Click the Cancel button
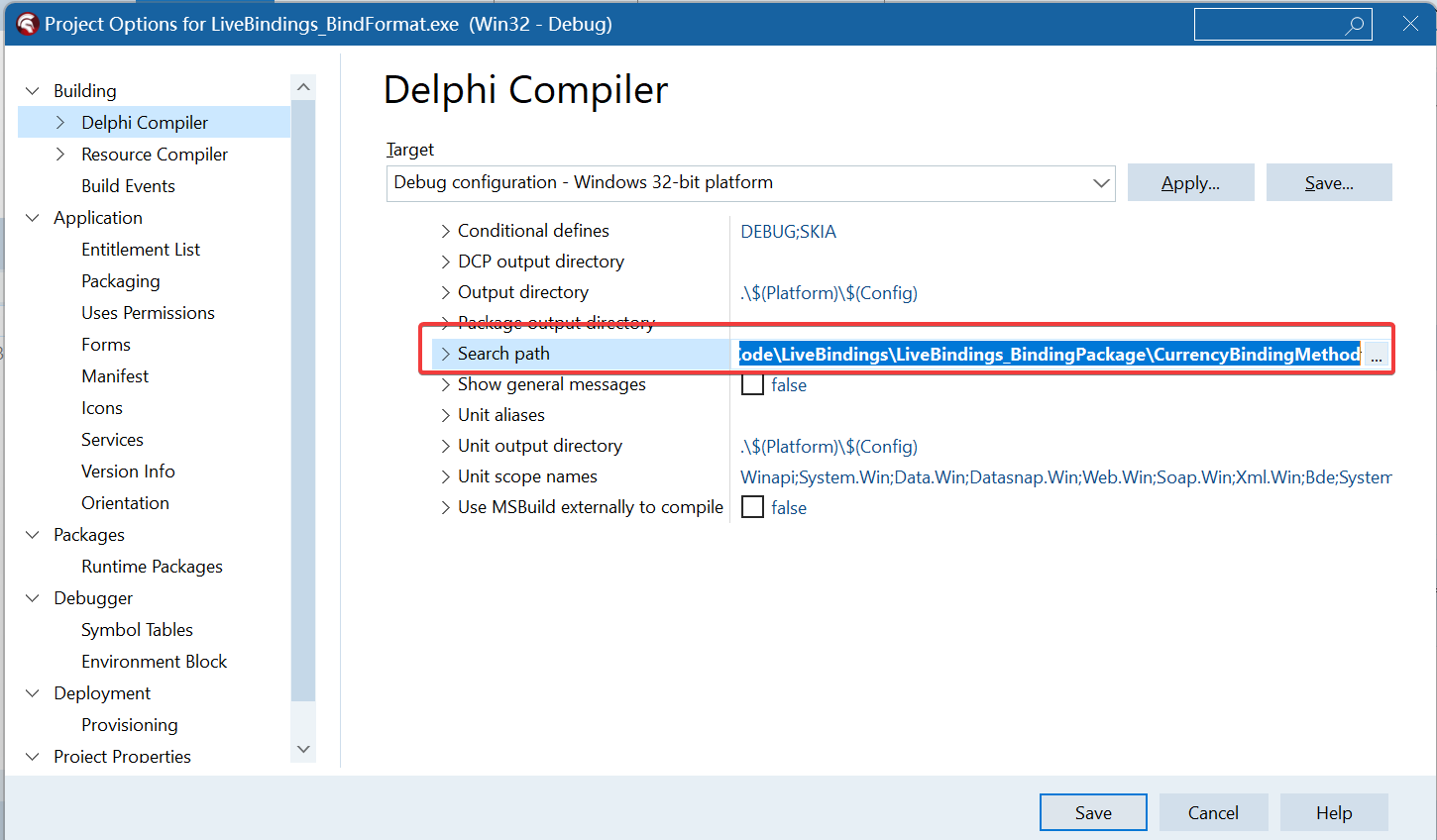The height and width of the screenshot is (840, 1437). click(x=1213, y=812)
